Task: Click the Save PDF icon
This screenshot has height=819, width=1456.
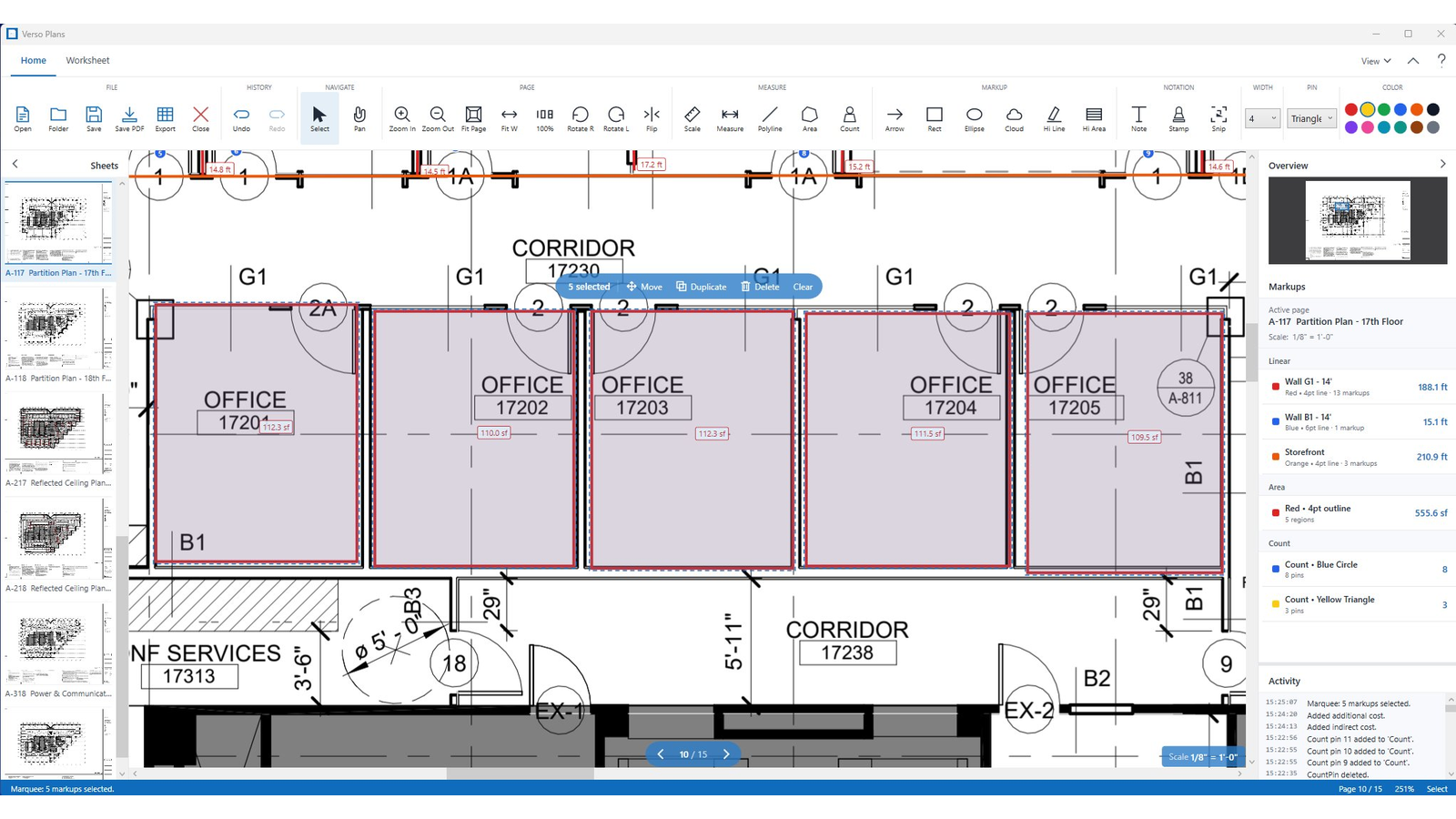Action: tap(129, 118)
